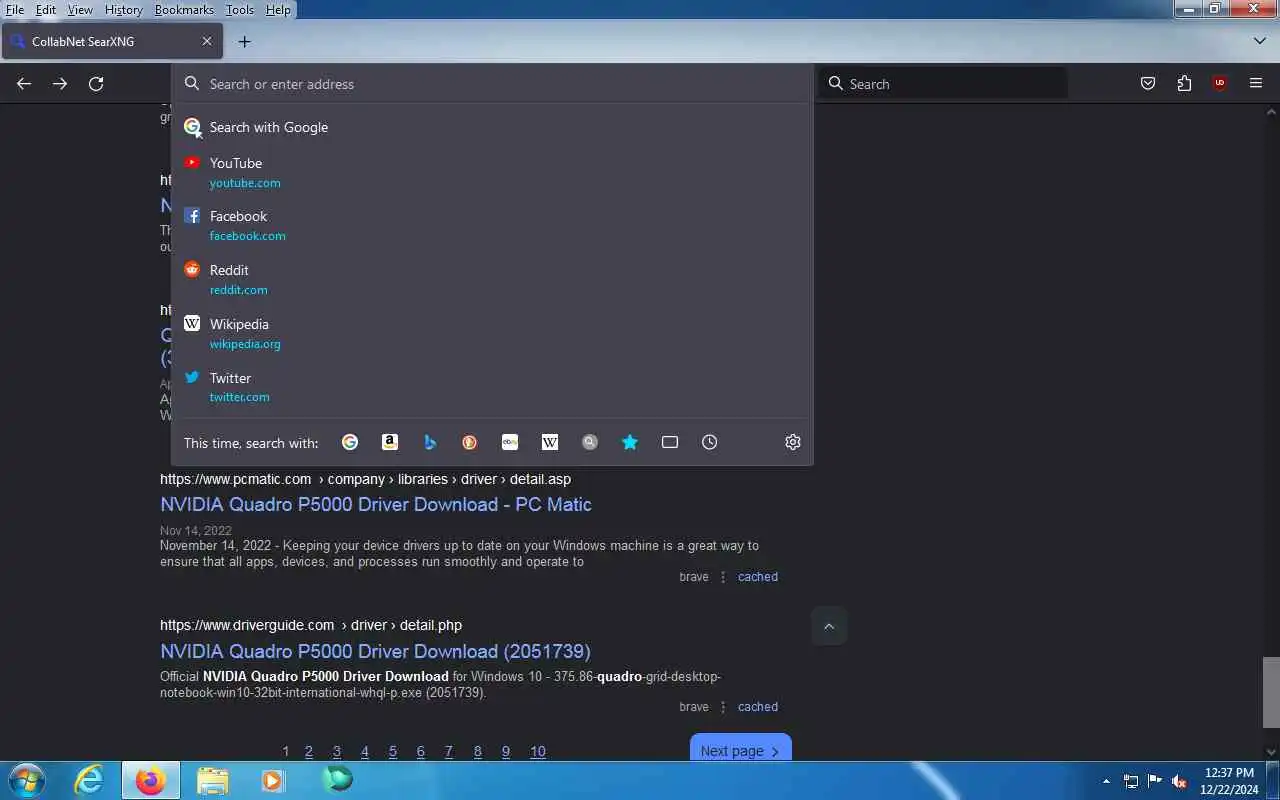Open NVIDIA Quadro P5000 Driver Download - PC Matic

(376, 504)
